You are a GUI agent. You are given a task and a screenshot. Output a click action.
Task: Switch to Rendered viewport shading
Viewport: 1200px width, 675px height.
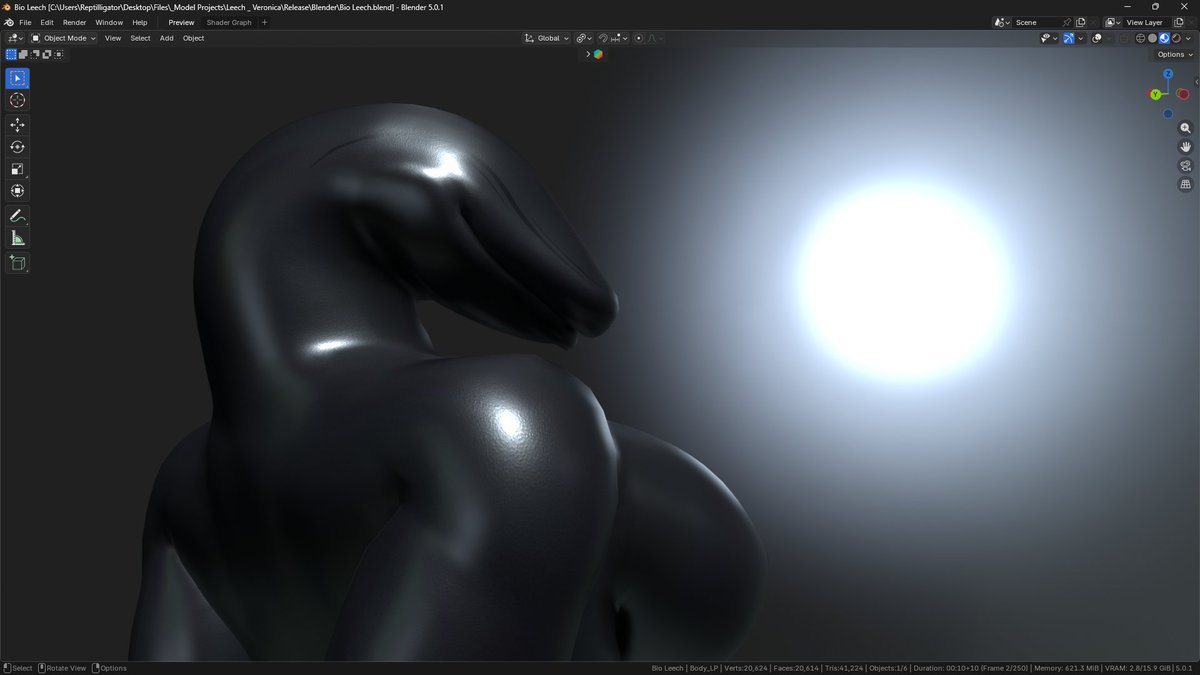[1176, 38]
